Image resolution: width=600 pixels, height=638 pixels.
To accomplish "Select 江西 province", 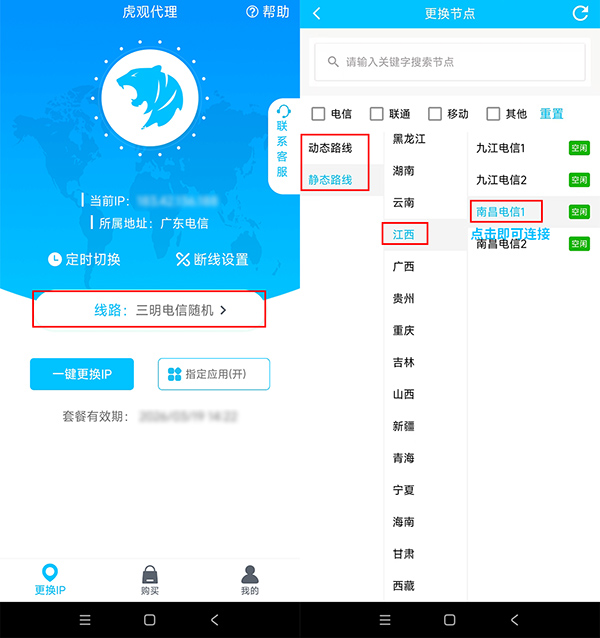I will pos(404,235).
